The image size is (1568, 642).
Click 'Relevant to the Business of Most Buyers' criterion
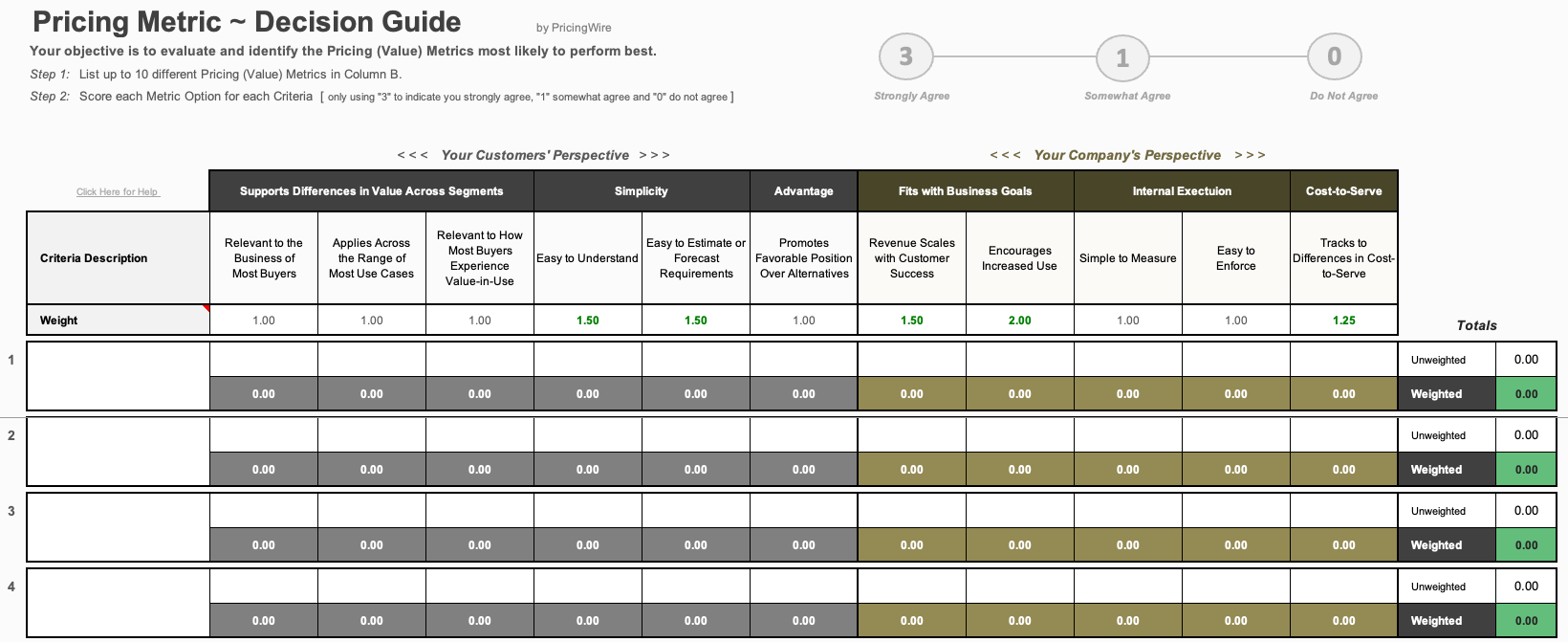264,258
